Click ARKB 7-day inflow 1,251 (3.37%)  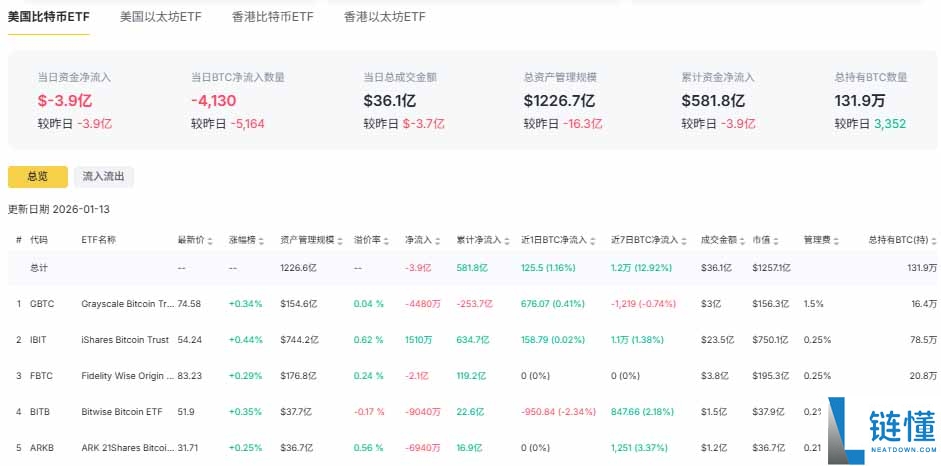639,448
